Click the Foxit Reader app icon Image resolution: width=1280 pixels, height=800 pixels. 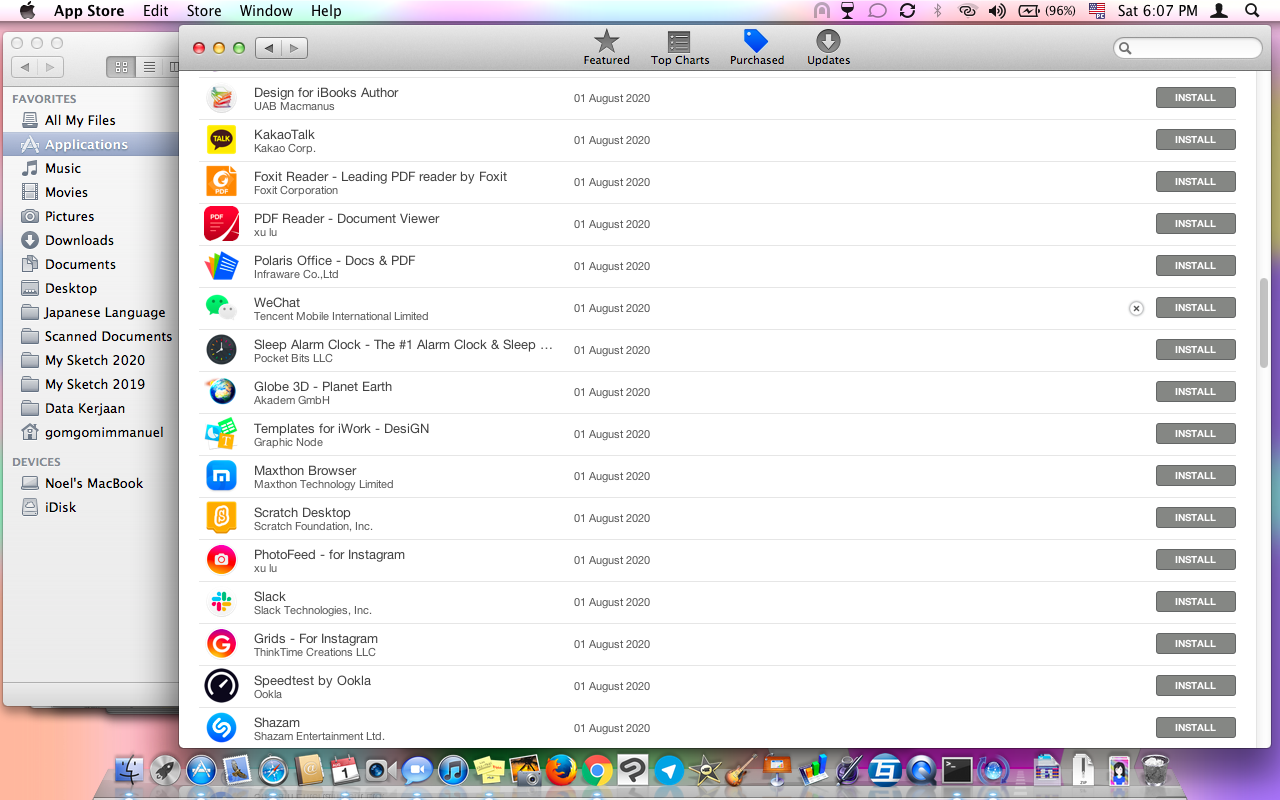(221, 182)
